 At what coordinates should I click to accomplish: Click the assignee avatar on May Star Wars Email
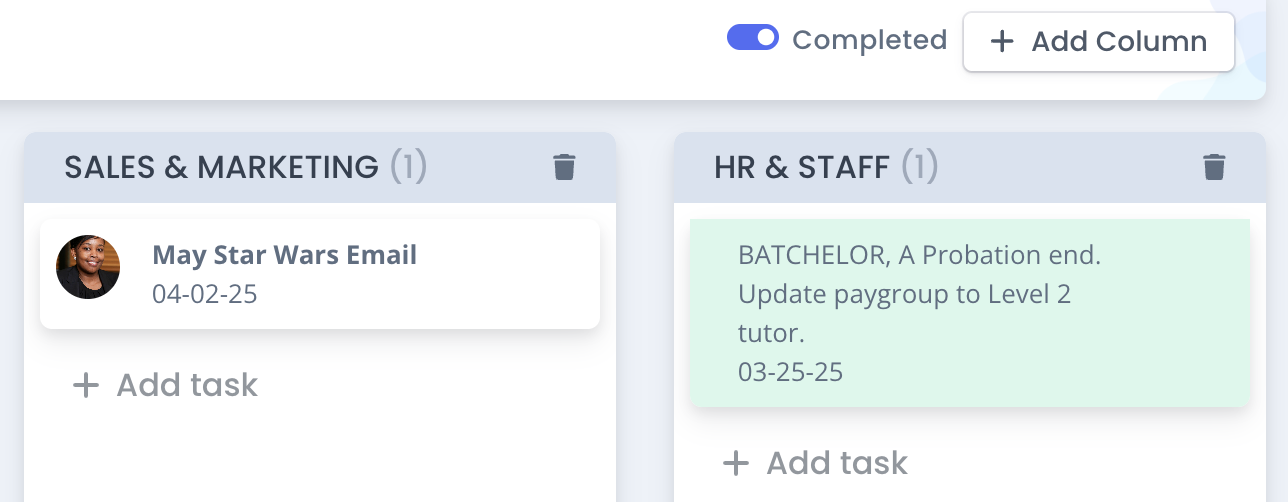88,267
